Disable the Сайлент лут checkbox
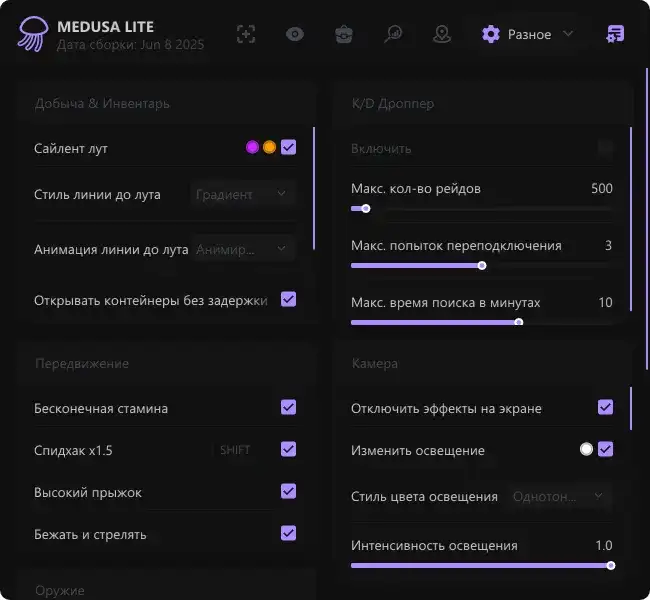The height and width of the screenshot is (600, 650). 288,147
